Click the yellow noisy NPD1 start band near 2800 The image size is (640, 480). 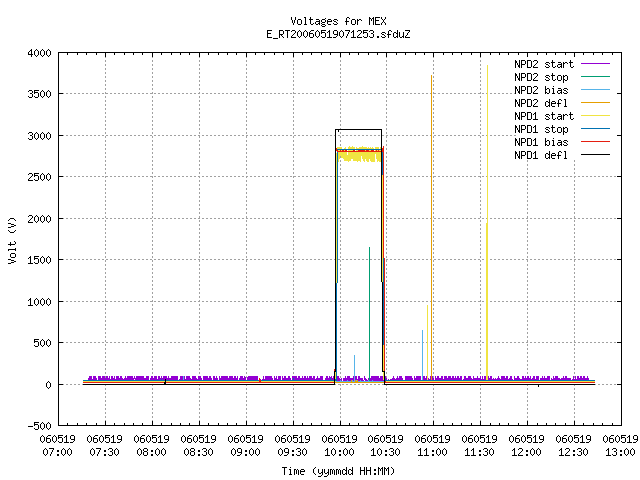click(359, 154)
